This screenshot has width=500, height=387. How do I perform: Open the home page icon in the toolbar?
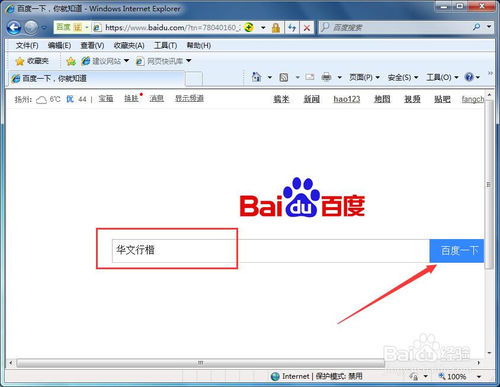(256, 77)
